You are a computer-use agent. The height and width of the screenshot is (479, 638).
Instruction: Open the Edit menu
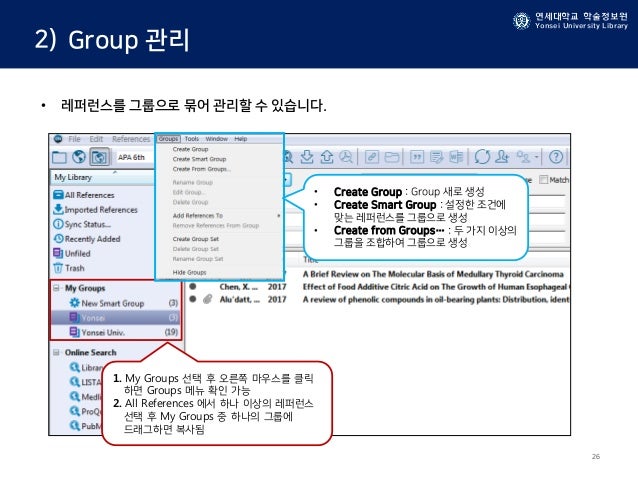[96, 139]
